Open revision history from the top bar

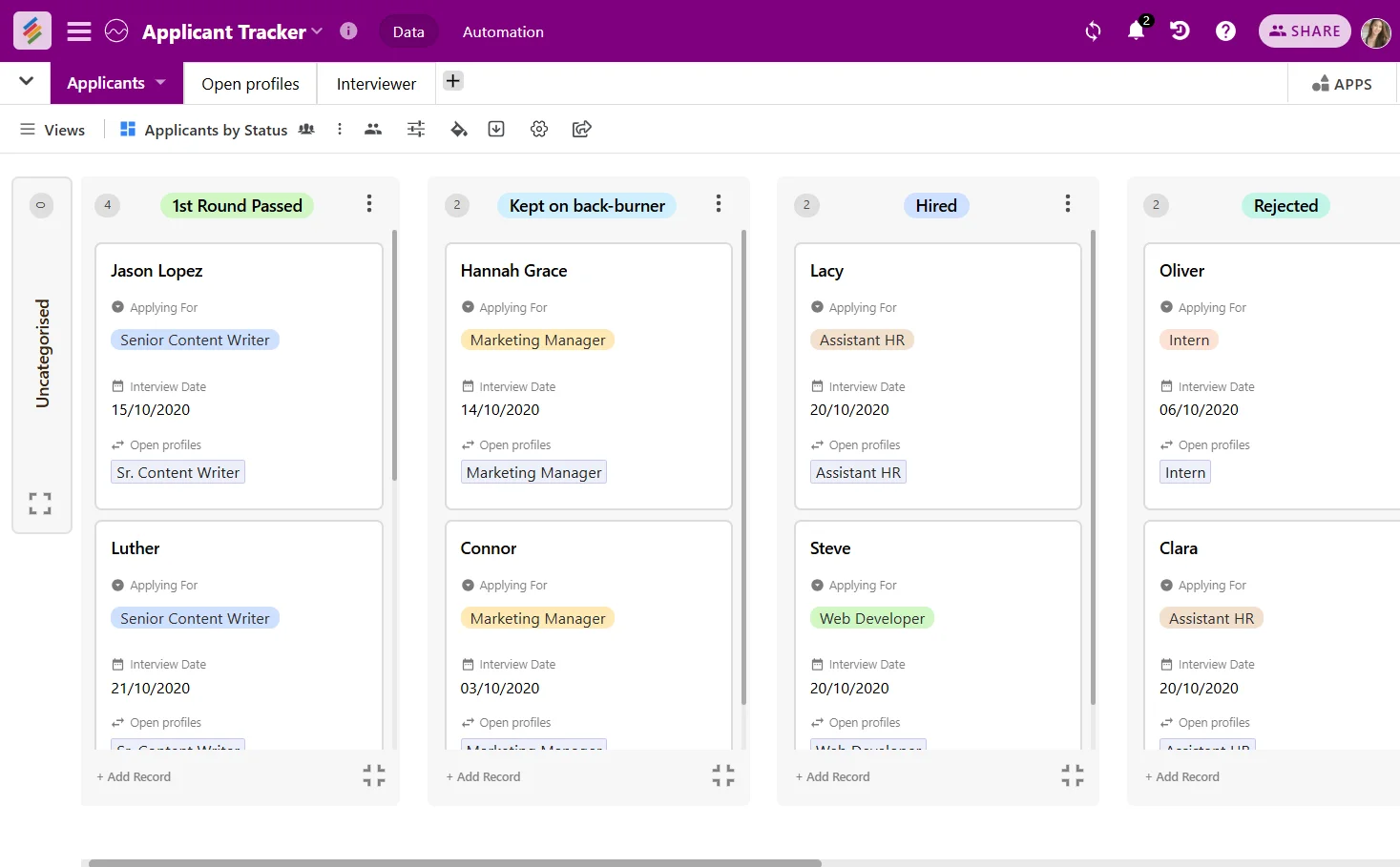pos(1180,31)
